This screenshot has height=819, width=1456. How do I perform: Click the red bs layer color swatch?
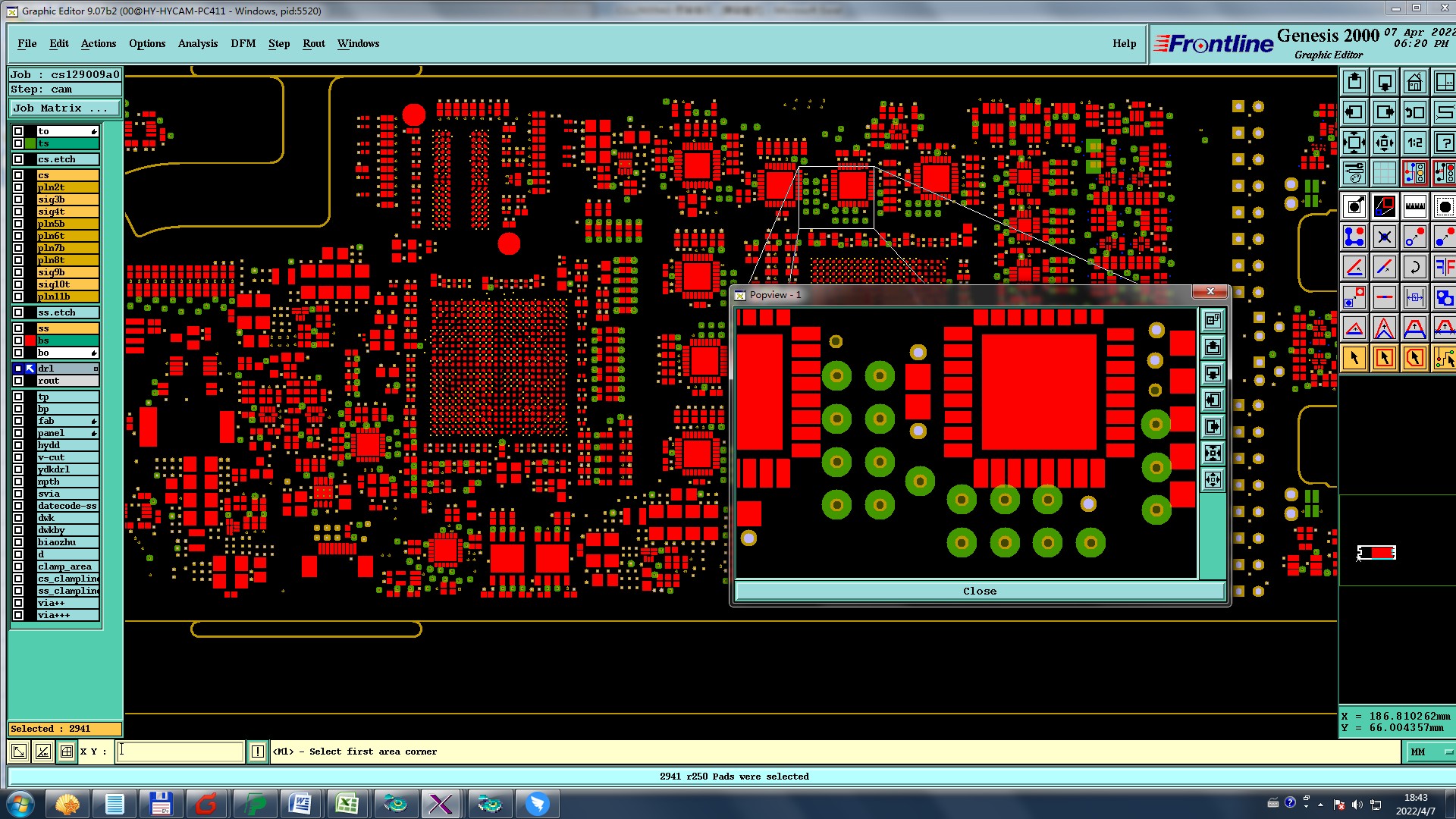coord(30,340)
